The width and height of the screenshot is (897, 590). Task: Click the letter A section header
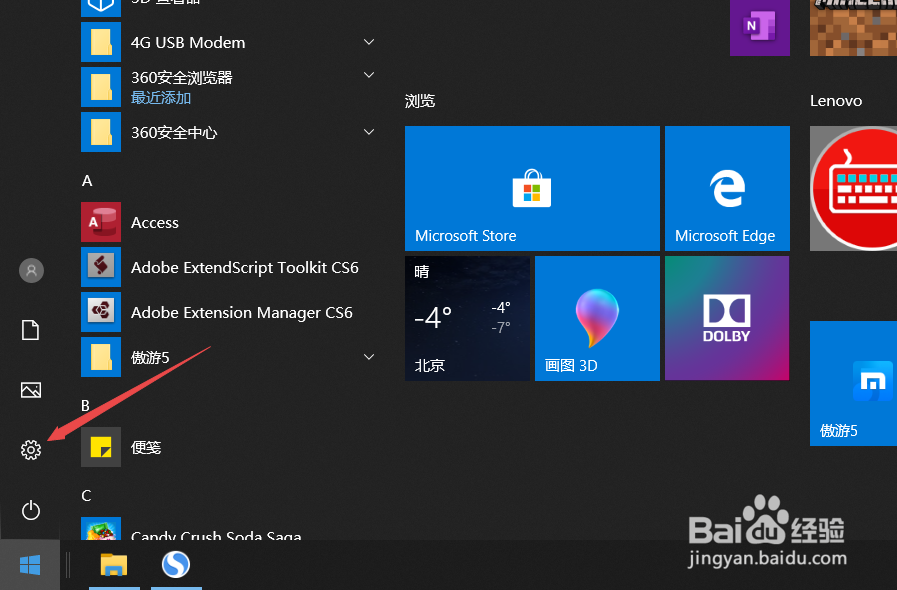pyautogui.click(x=87, y=181)
